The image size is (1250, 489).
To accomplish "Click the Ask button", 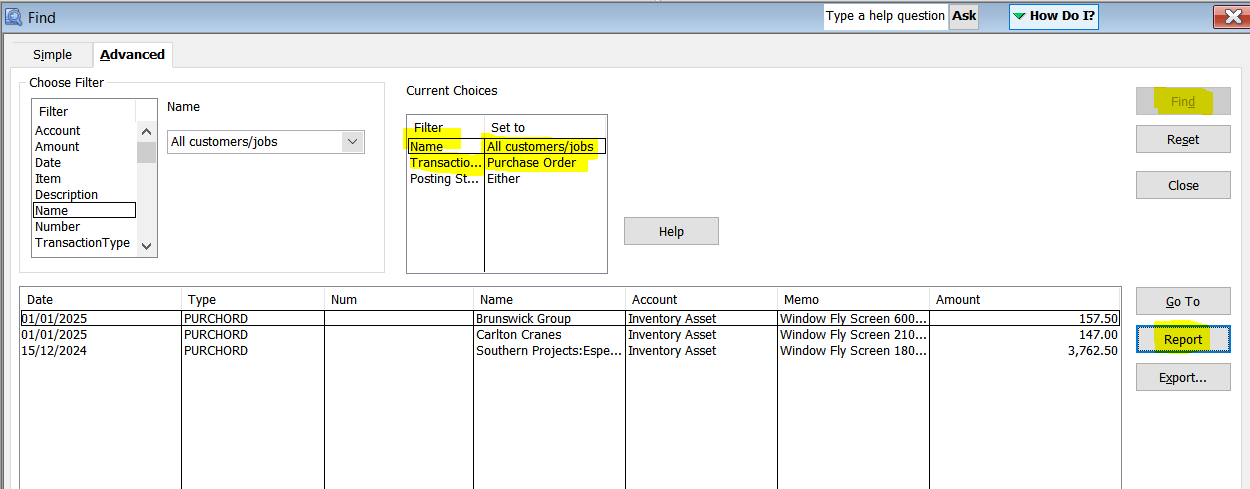I will click(x=964, y=16).
